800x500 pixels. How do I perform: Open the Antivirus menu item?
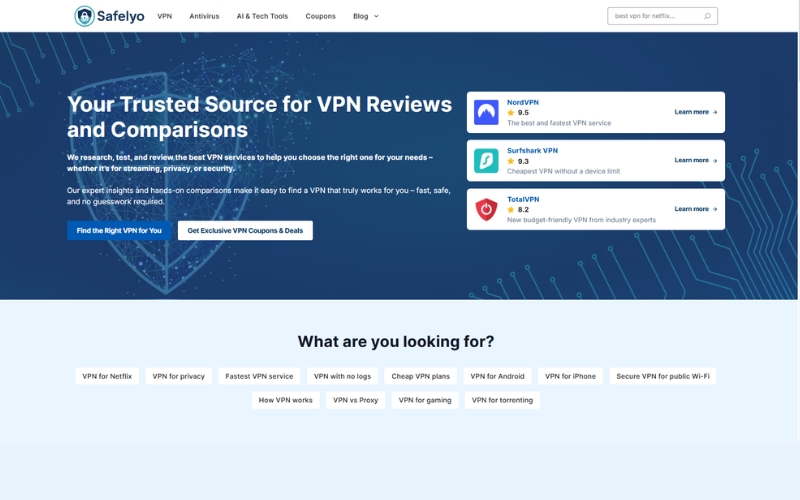click(204, 16)
